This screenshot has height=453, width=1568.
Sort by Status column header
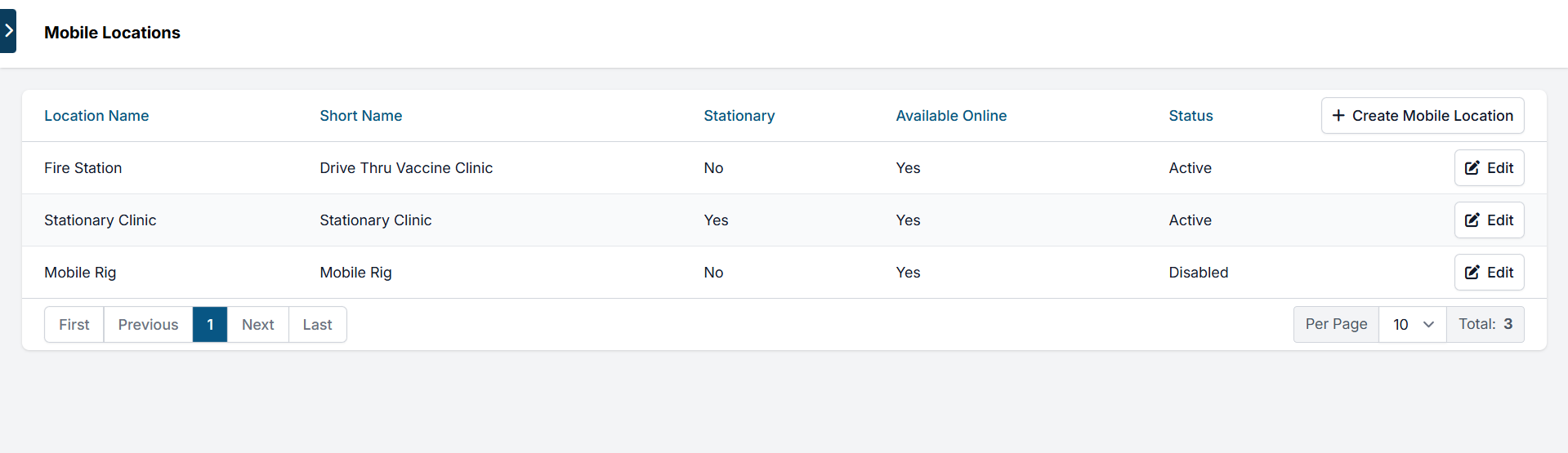click(1191, 116)
